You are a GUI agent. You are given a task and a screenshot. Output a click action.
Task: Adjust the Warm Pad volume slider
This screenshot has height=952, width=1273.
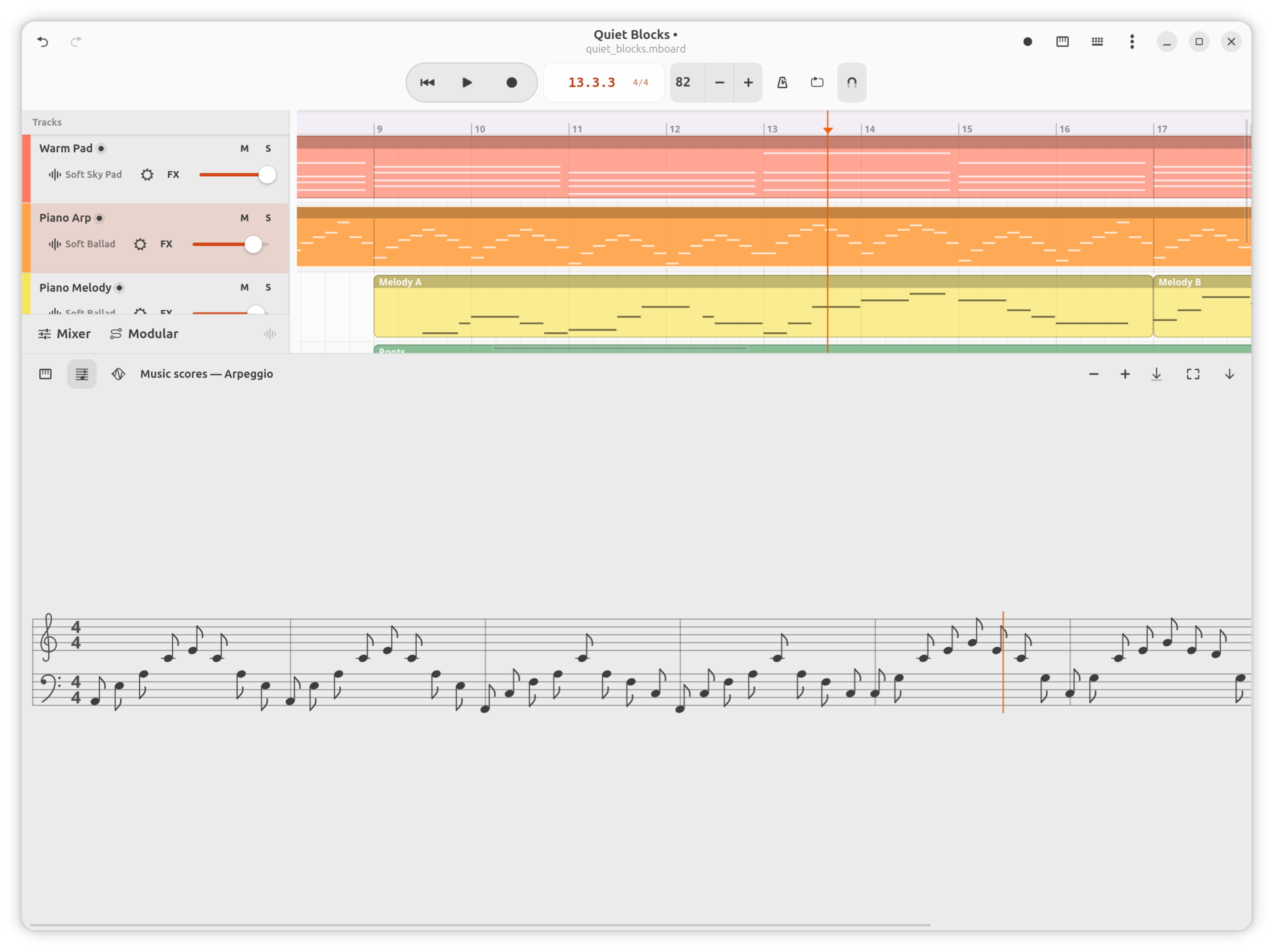coord(237,174)
